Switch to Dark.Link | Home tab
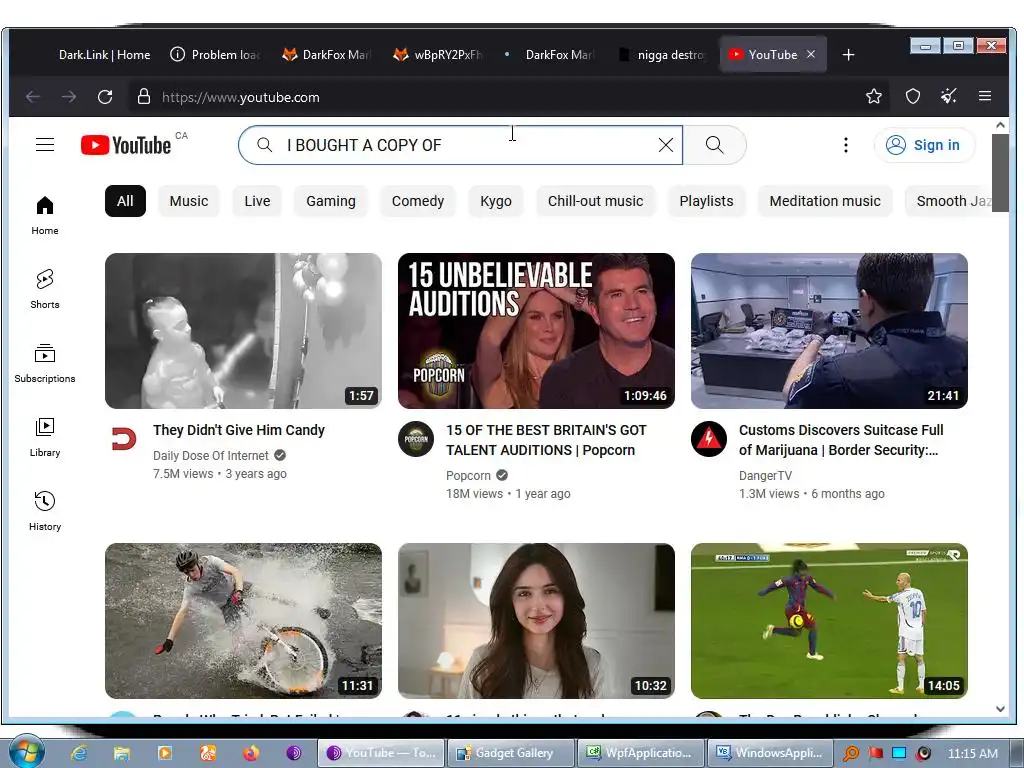1024x768 pixels. pos(104,55)
